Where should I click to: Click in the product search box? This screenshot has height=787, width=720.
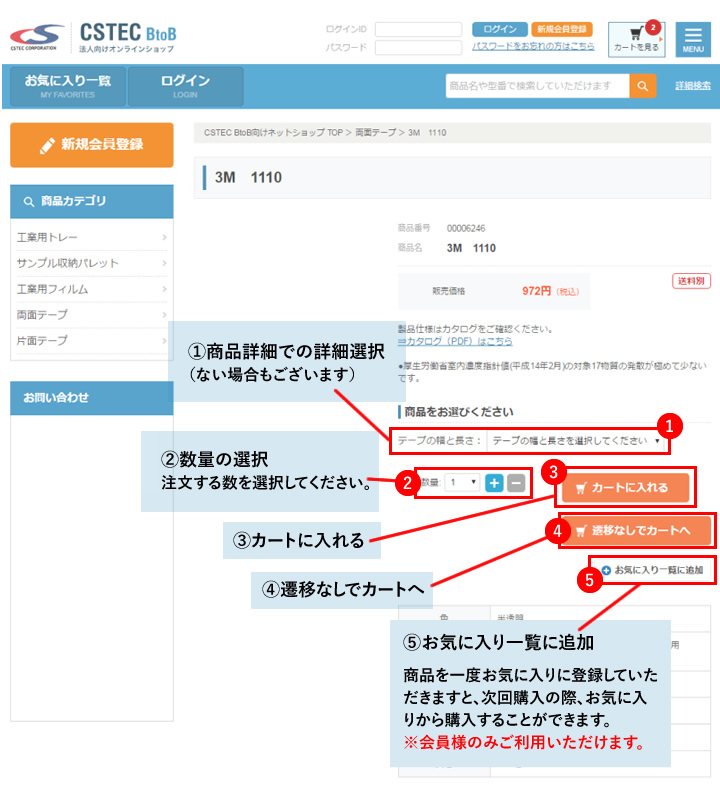[x=537, y=86]
